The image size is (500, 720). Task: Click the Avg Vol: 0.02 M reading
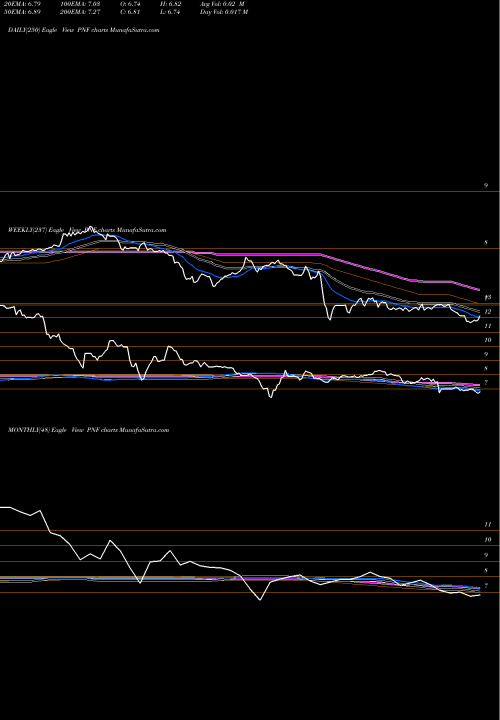222,4
